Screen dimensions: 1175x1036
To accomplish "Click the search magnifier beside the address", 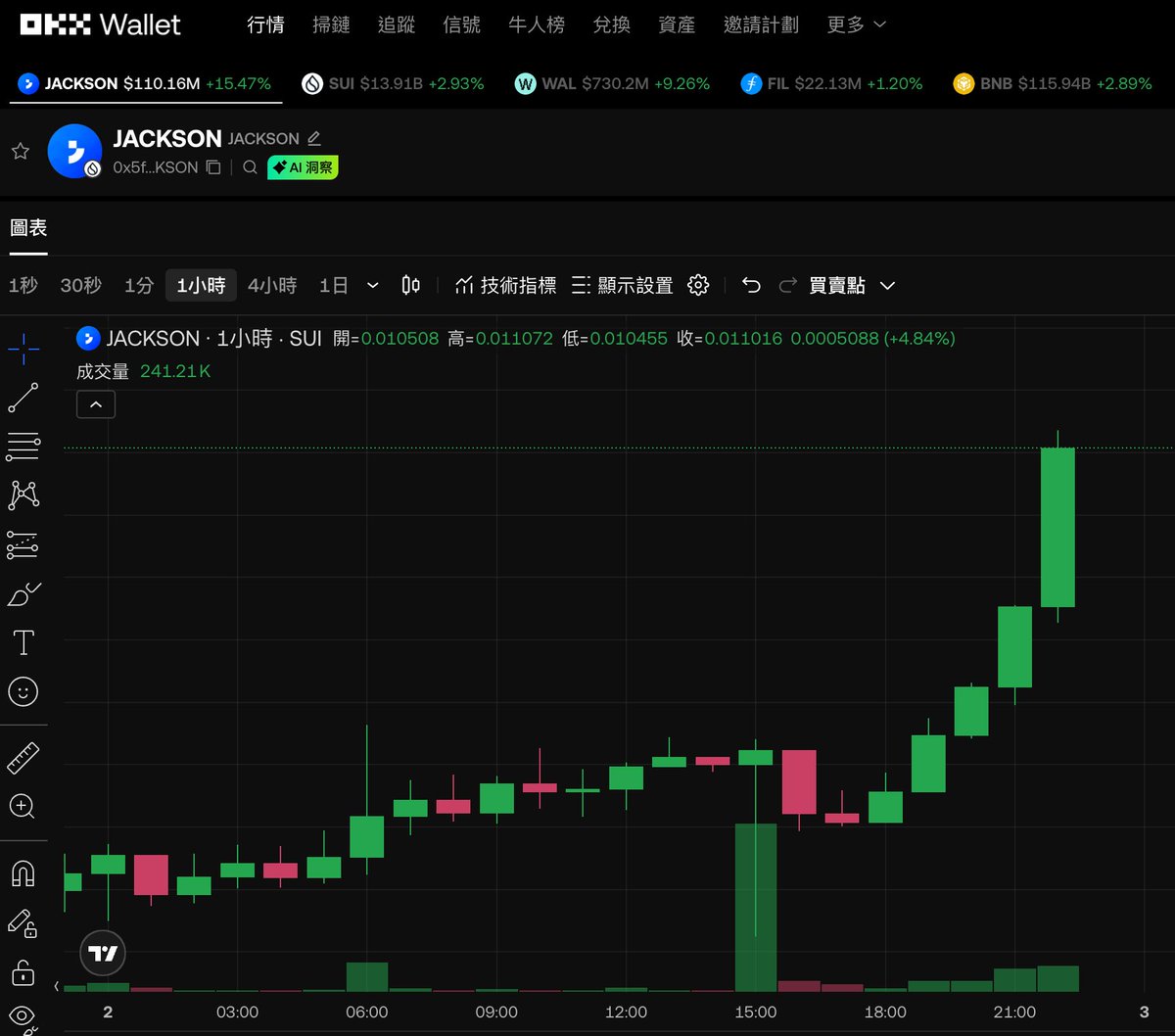I will tap(250, 167).
